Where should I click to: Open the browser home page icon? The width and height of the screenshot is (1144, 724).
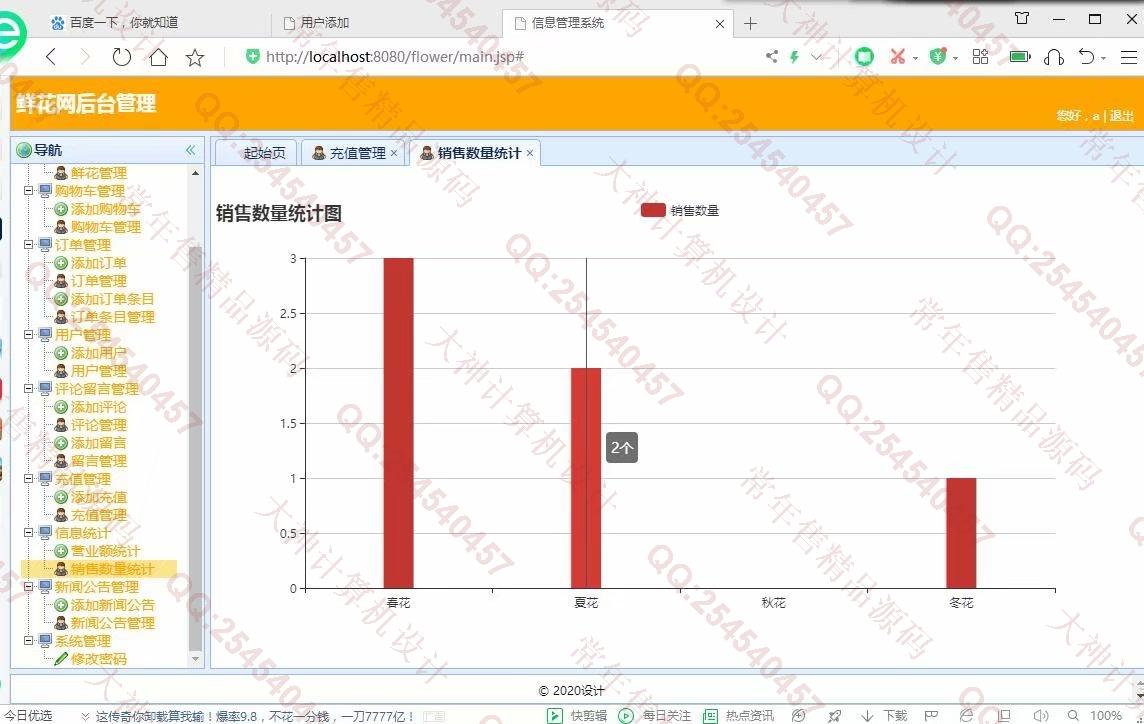pos(158,57)
